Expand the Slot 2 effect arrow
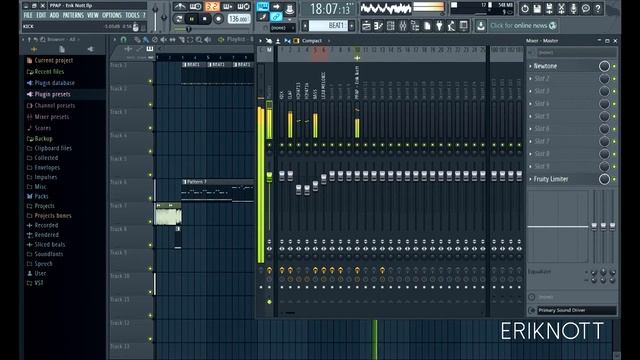This screenshot has height=360, width=640. [530, 78]
